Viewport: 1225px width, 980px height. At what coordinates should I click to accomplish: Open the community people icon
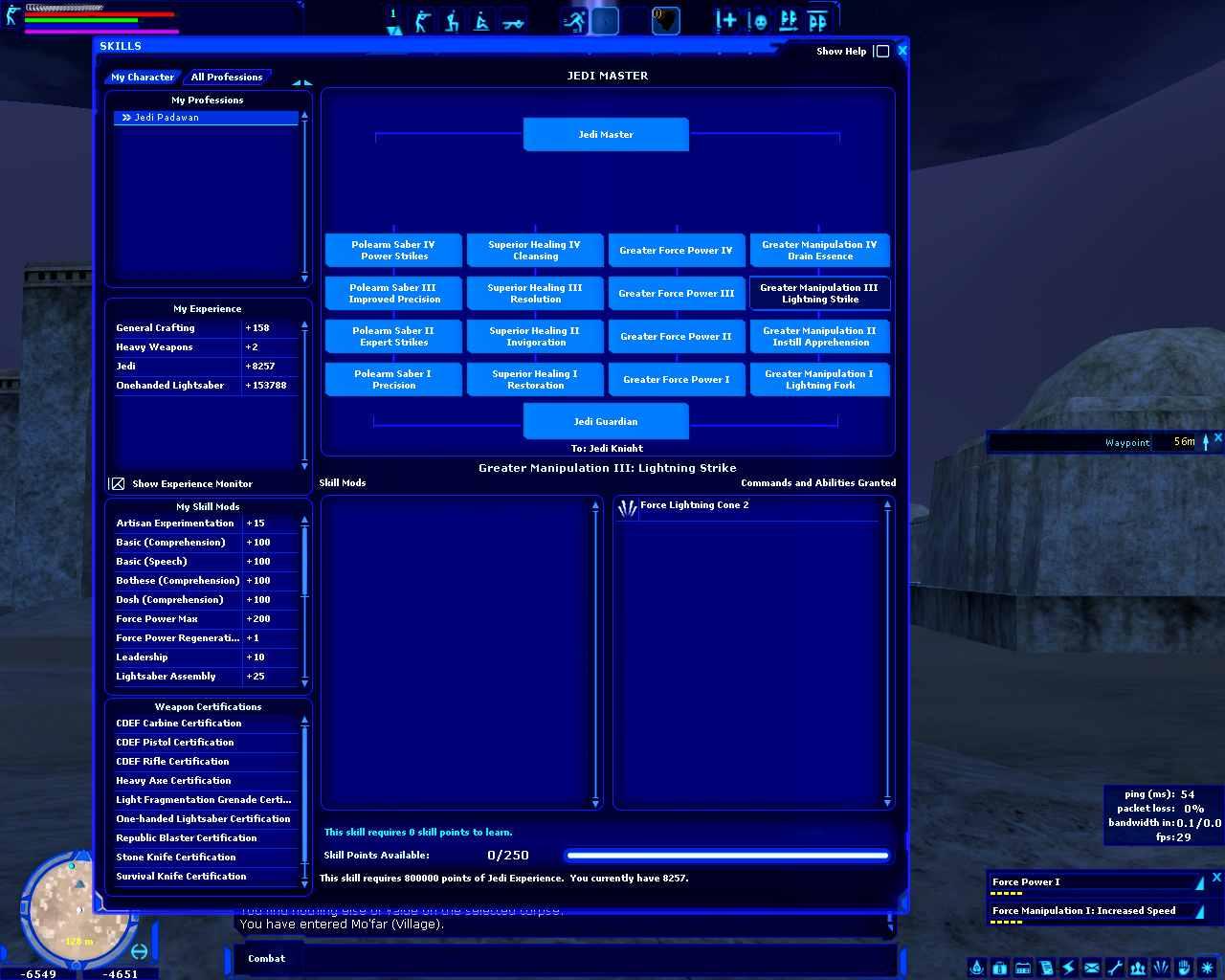1138,968
